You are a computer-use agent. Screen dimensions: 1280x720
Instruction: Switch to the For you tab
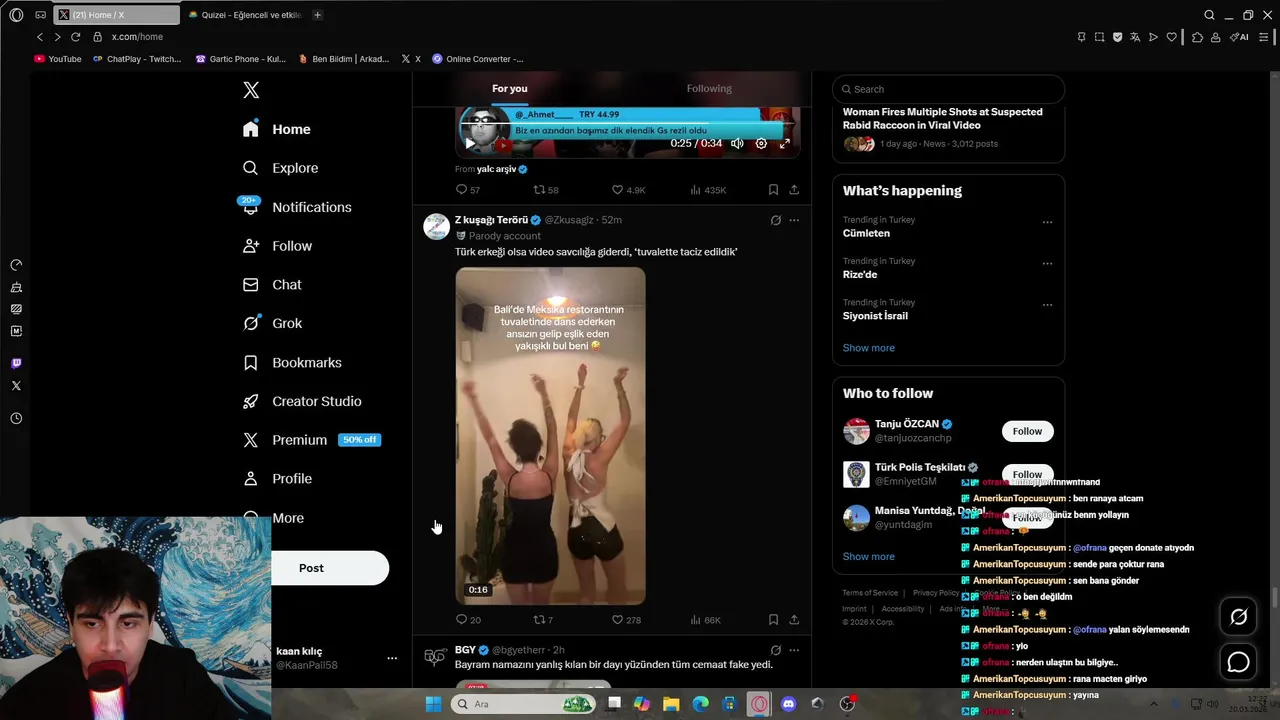tap(509, 89)
